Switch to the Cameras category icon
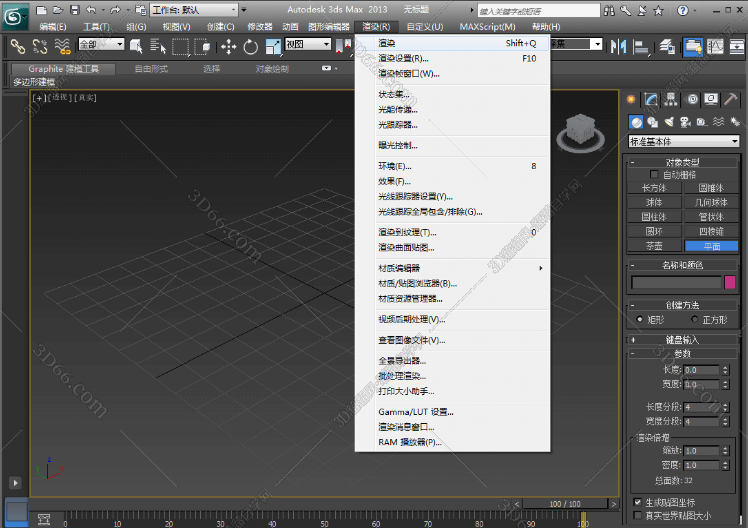748x528 pixels. tap(684, 121)
